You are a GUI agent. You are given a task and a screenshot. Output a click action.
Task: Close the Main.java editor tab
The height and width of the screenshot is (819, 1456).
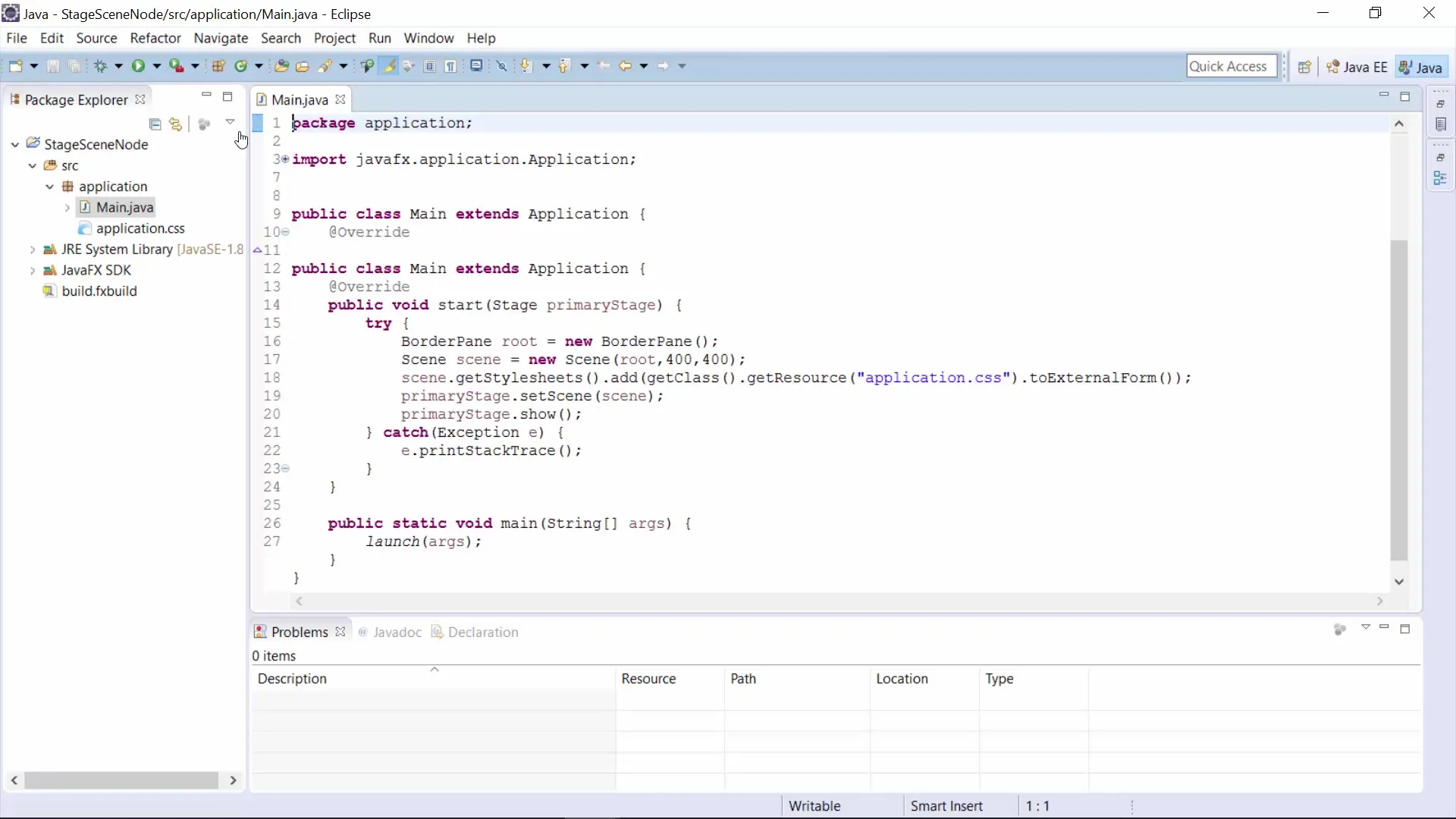click(x=340, y=99)
